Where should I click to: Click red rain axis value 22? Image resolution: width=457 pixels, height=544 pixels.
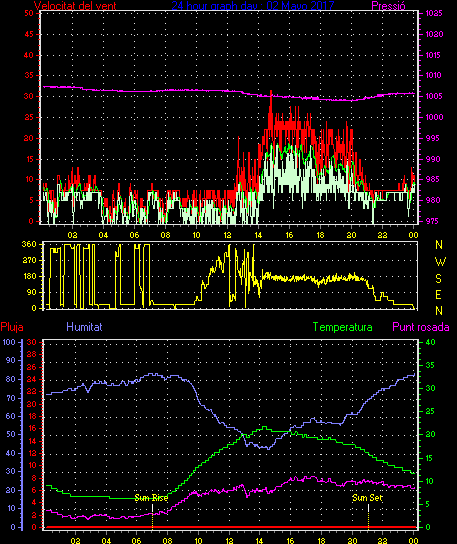[x=32, y=391]
